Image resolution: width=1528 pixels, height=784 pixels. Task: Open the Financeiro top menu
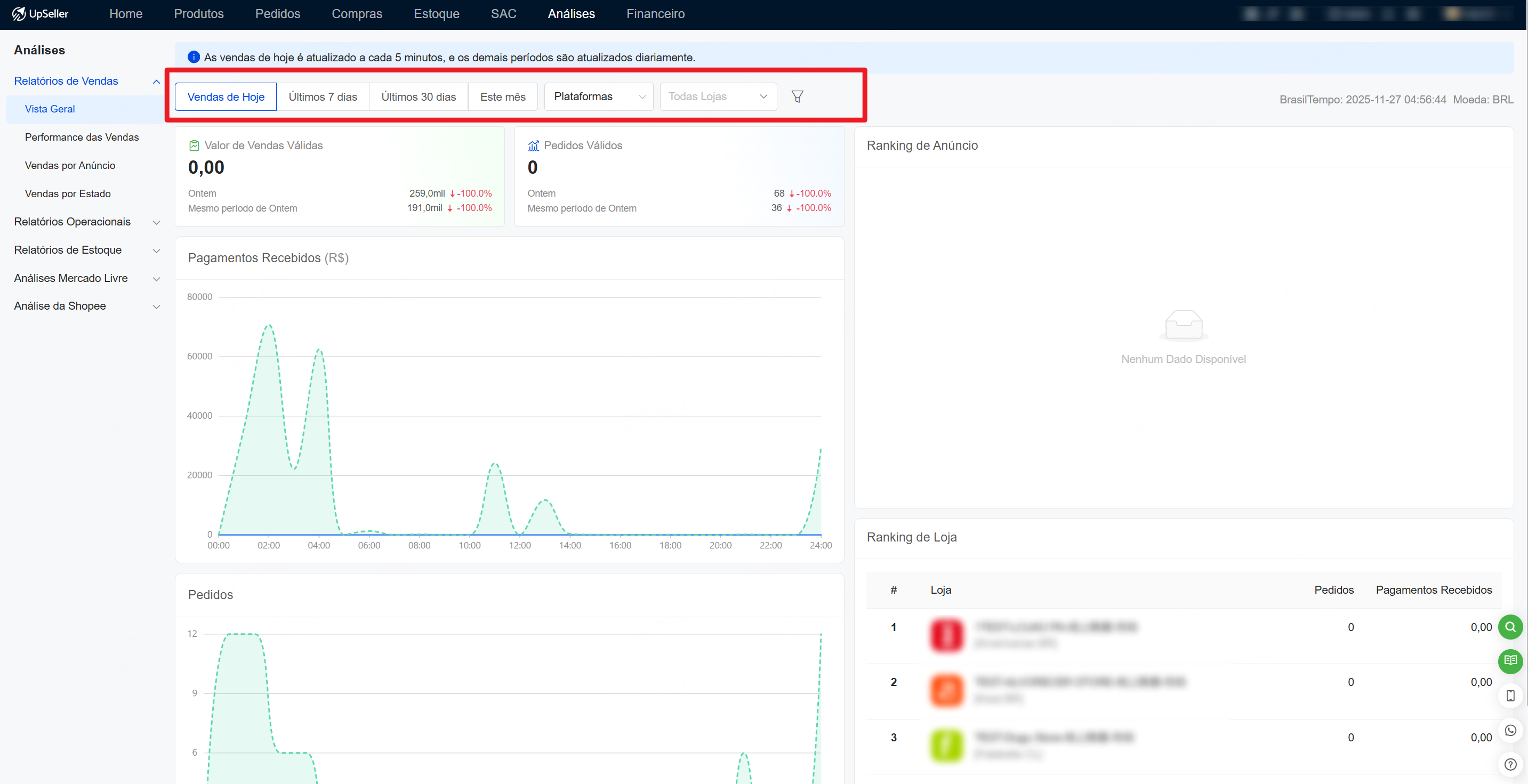[655, 14]
